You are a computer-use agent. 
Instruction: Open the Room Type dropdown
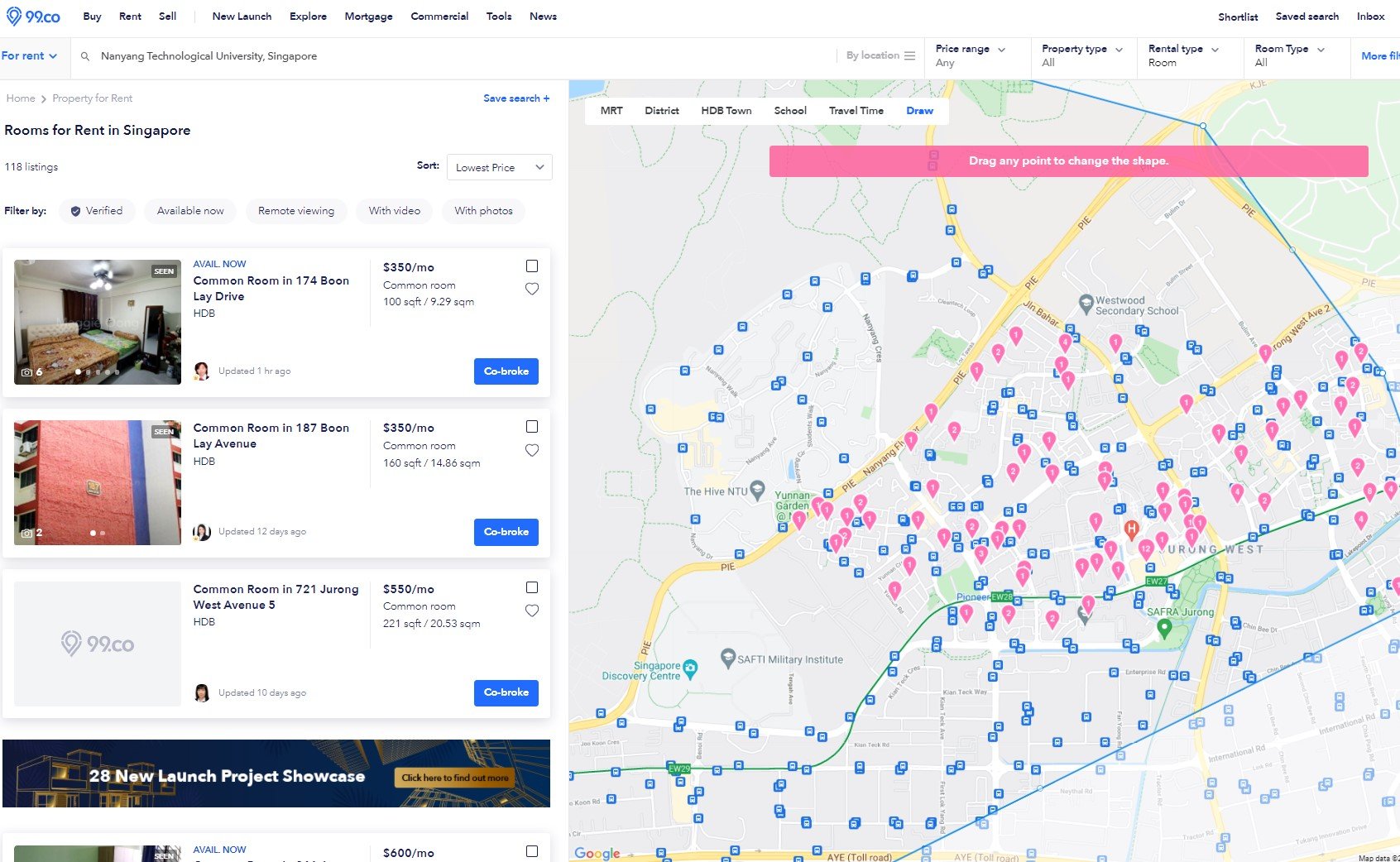(x=1297, y=55)
